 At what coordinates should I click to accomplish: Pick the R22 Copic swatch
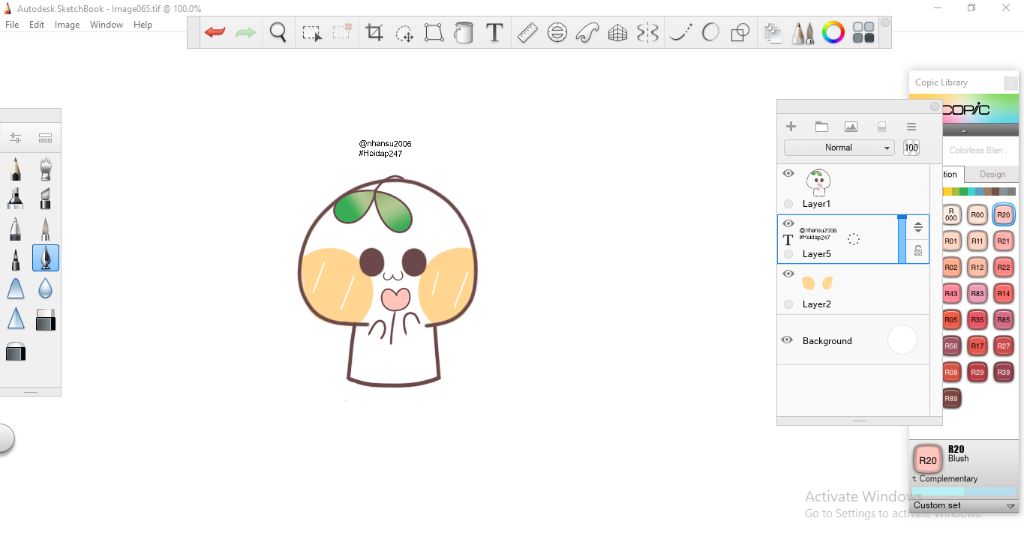(x=1003, y=267)
